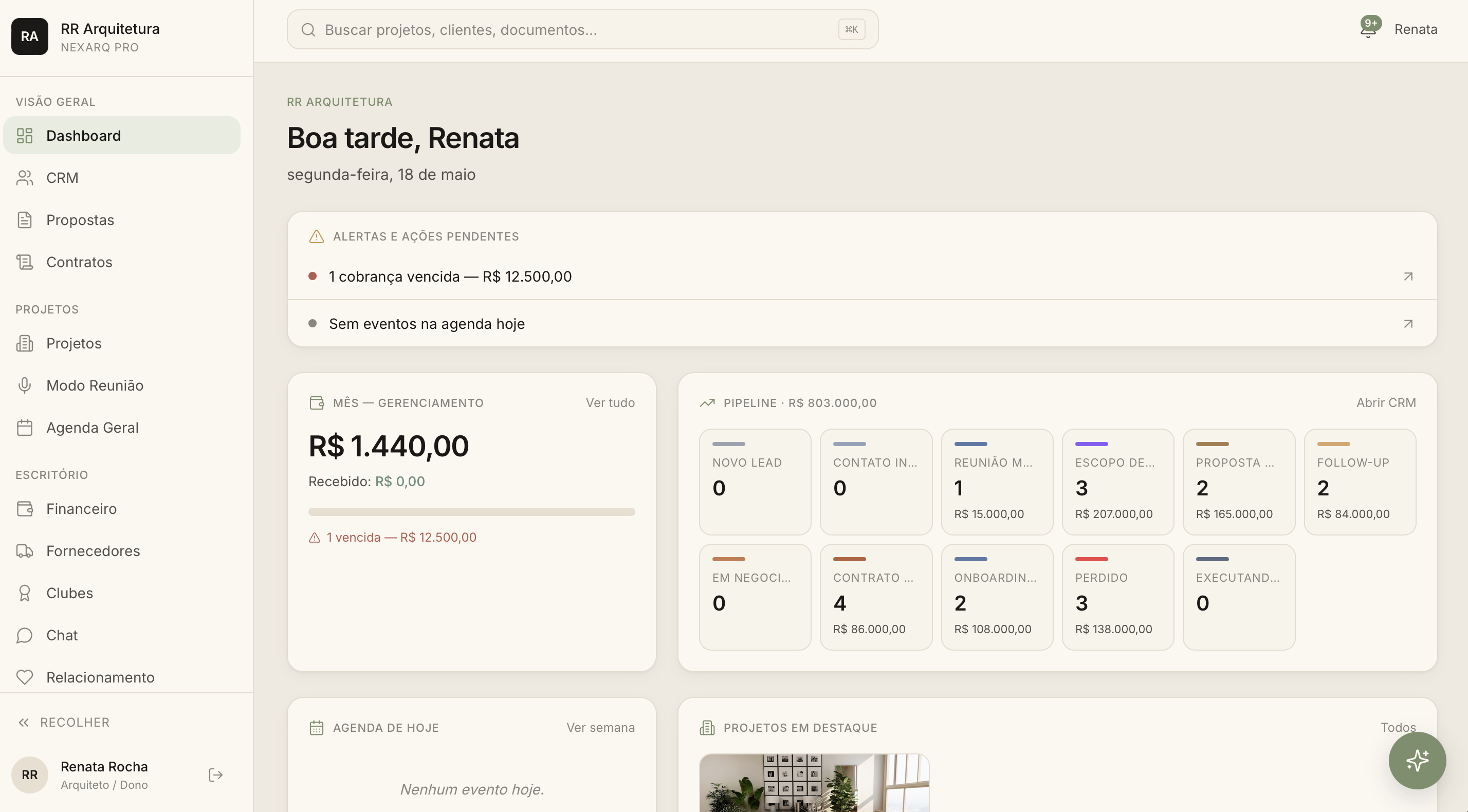Viewport: 1468px width, 812px height.
Task: Open the Executand... pipeline card
Action: point(1239,597)
